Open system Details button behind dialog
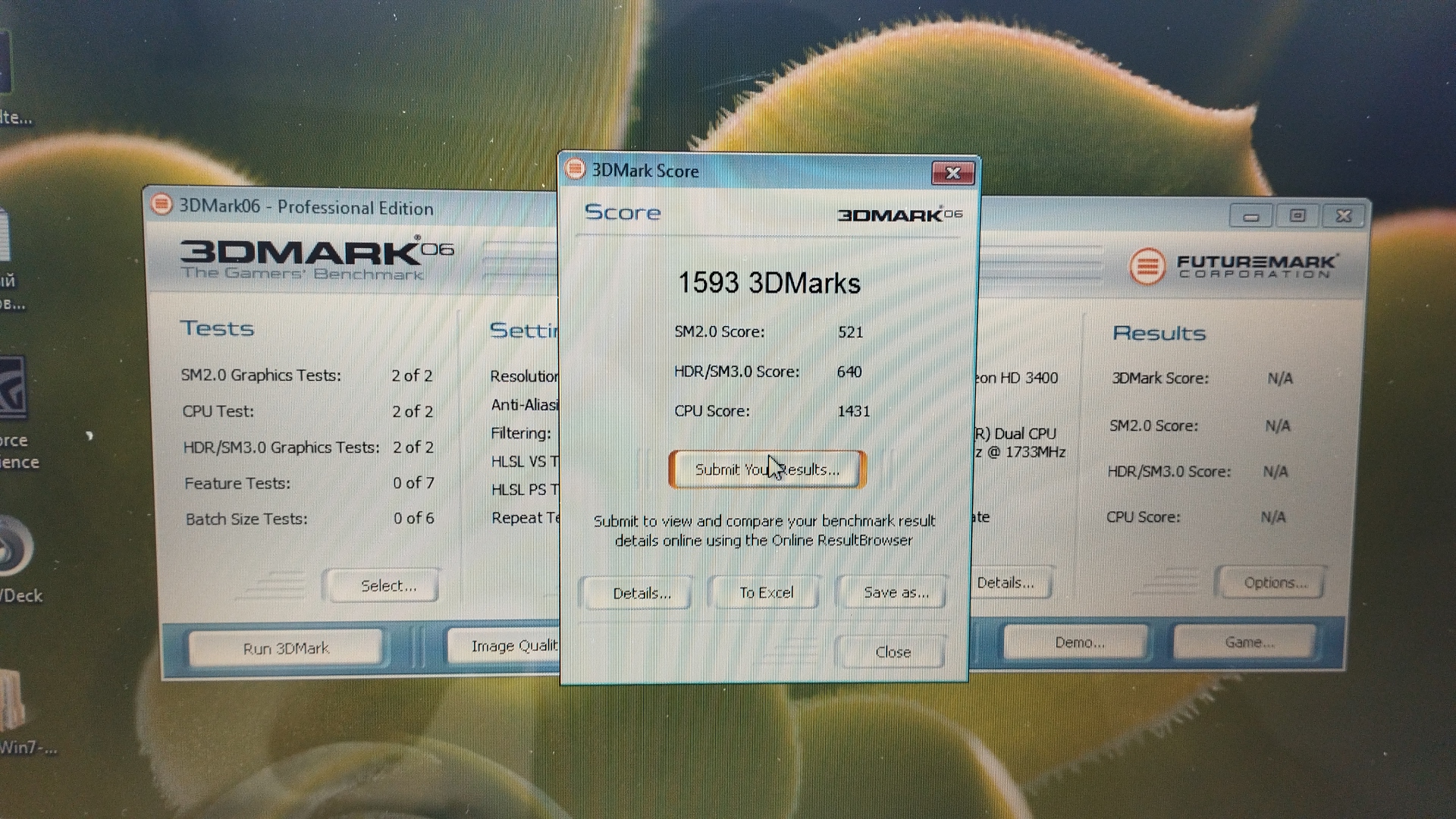 pyautogui.click(x=1009, y=582)
